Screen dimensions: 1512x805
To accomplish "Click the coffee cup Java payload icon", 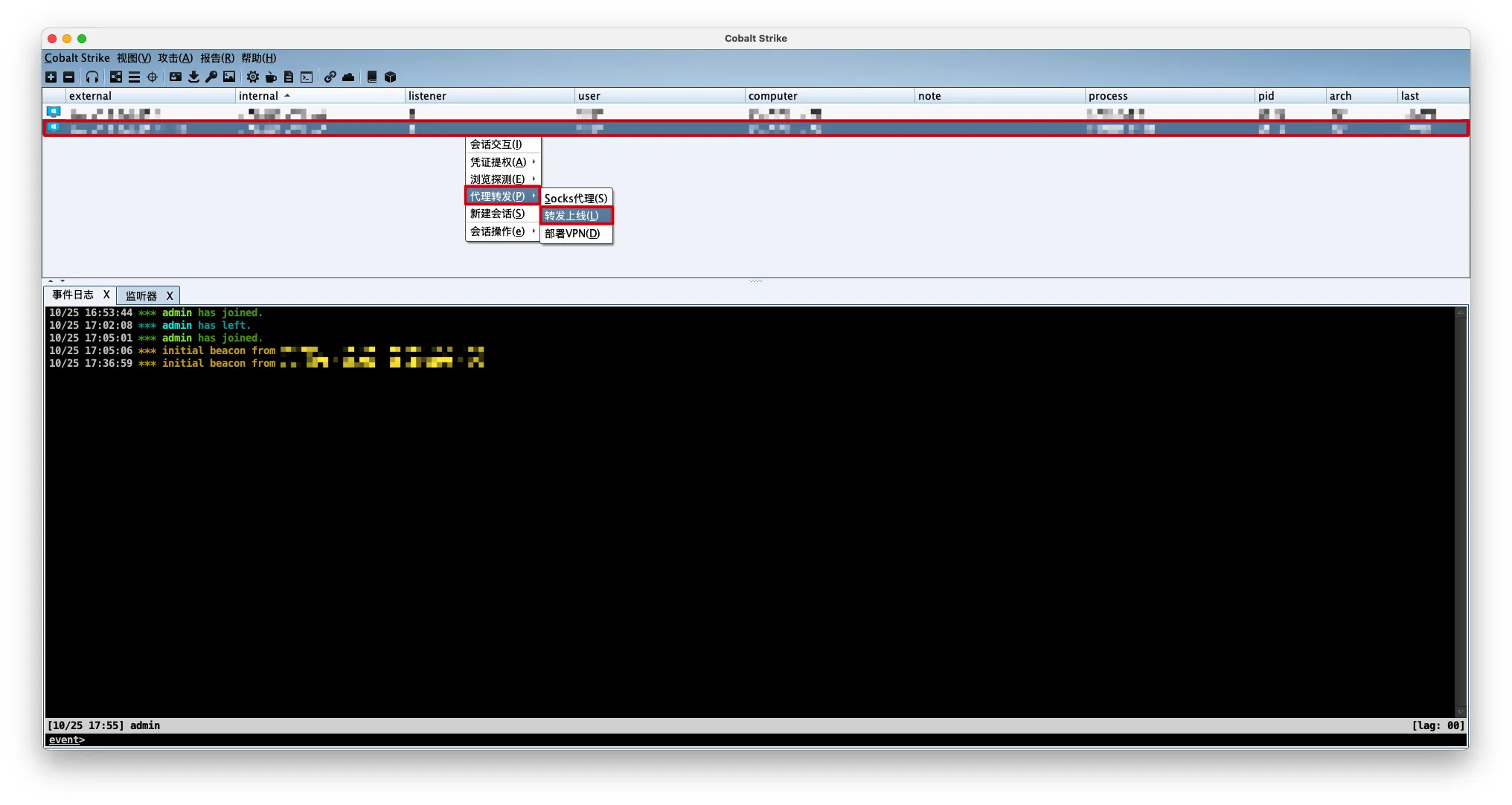I will (x=271, y=77).
